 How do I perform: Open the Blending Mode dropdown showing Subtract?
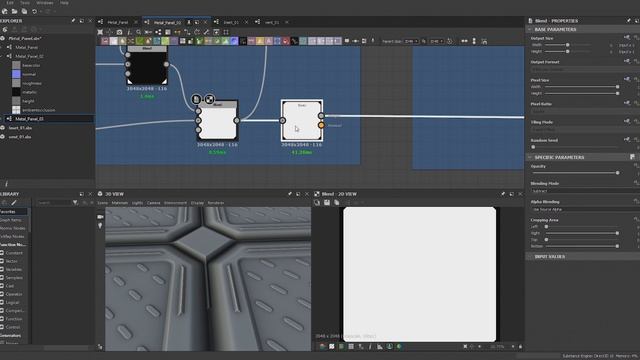coord(585,191)
